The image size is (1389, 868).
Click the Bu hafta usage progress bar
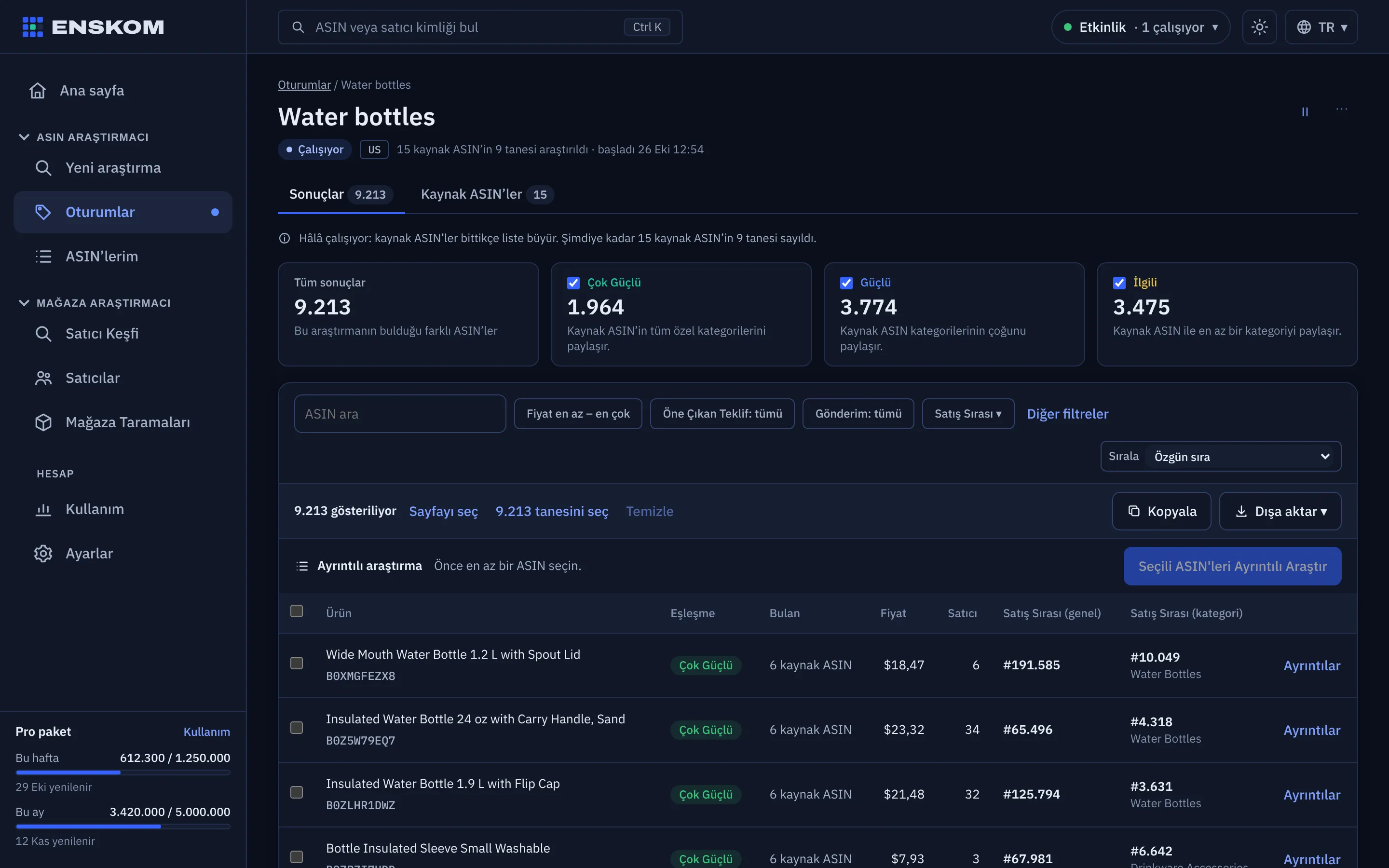point(123,773)
